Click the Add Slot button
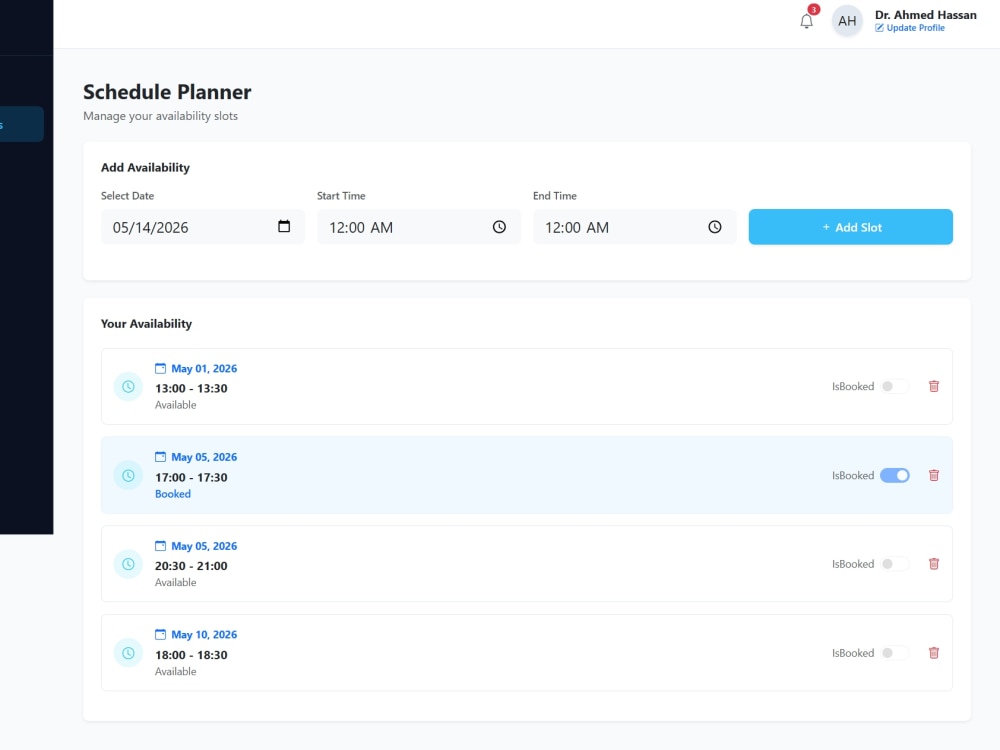 pyautogui.click(x=851, y=227)
